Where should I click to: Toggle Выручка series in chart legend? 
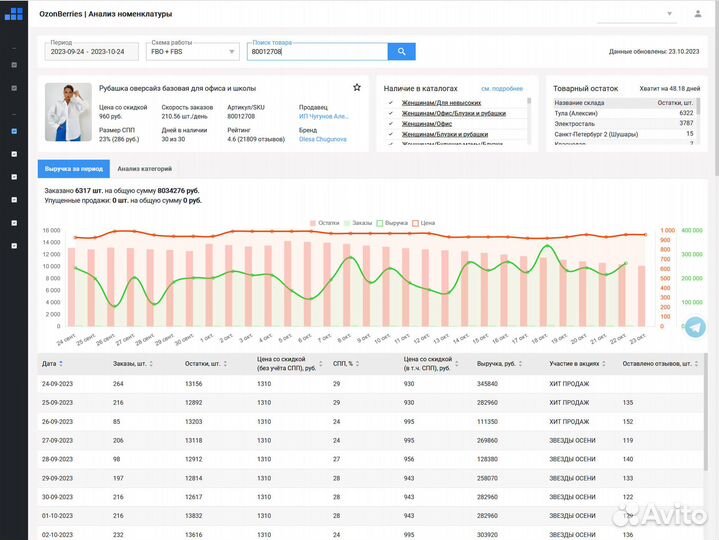(393, 223)
